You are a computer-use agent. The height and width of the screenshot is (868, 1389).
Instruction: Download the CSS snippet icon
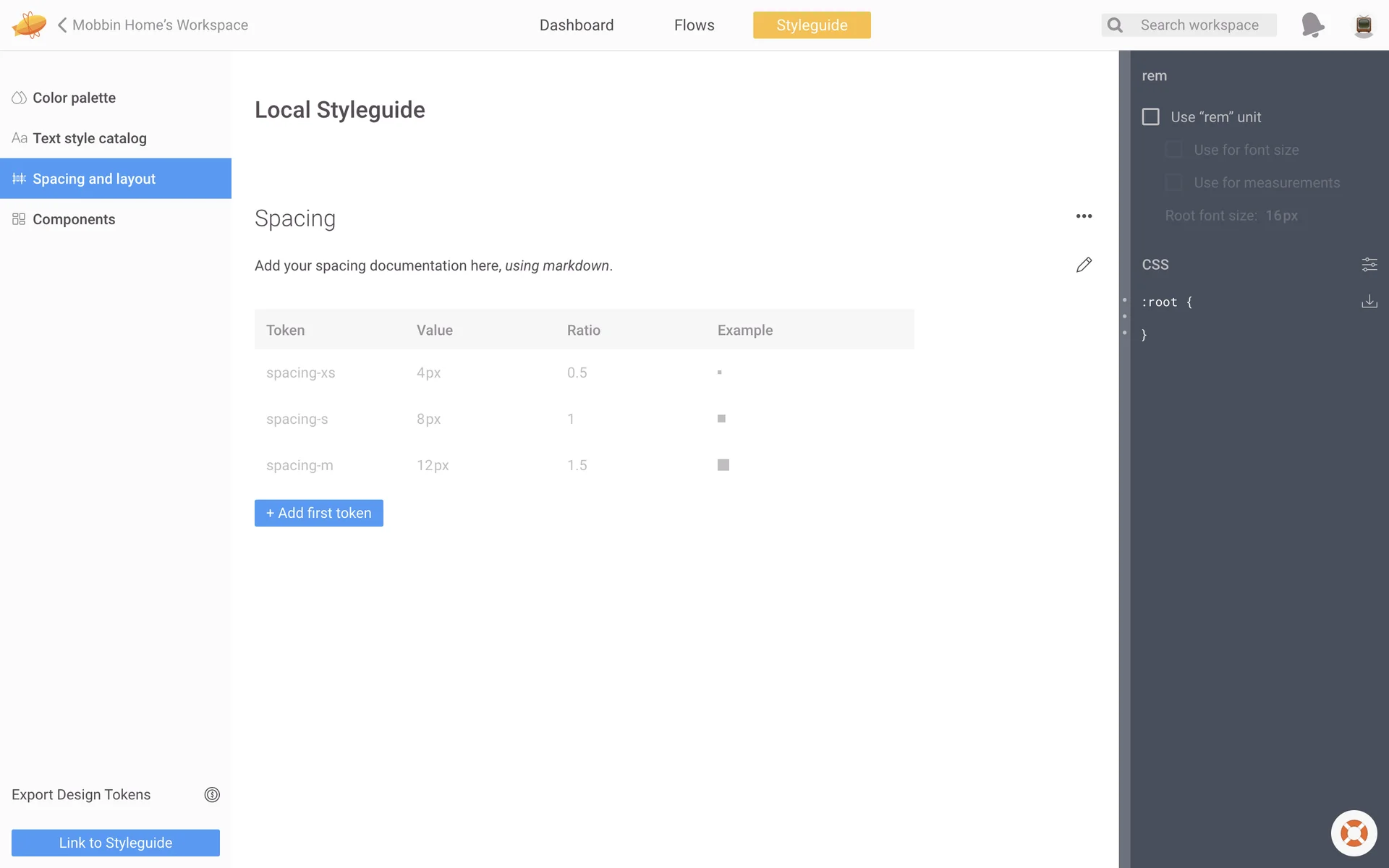pyautogui.click(x=1369, y=302)
